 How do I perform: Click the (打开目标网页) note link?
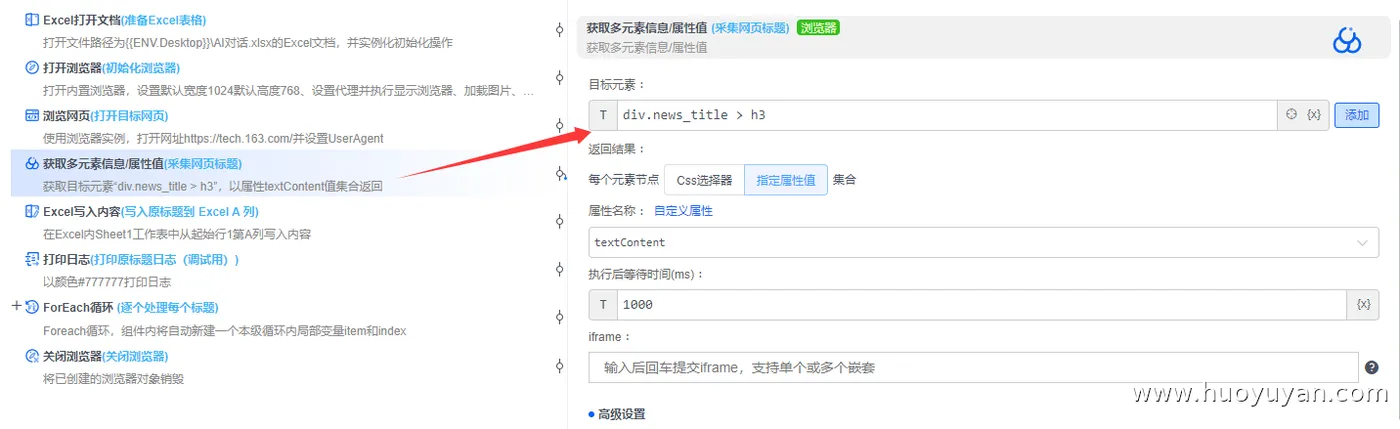127,116
